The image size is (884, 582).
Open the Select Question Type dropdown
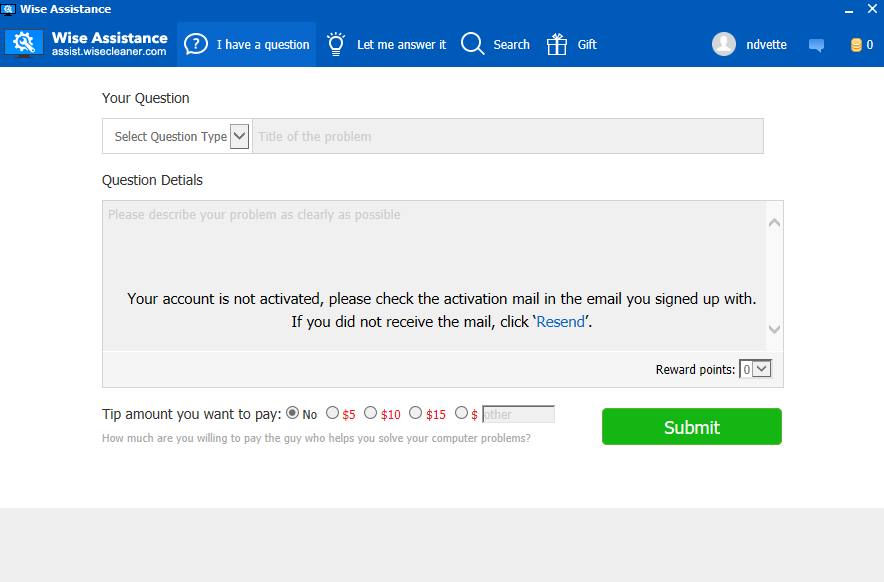click(176, 136)
